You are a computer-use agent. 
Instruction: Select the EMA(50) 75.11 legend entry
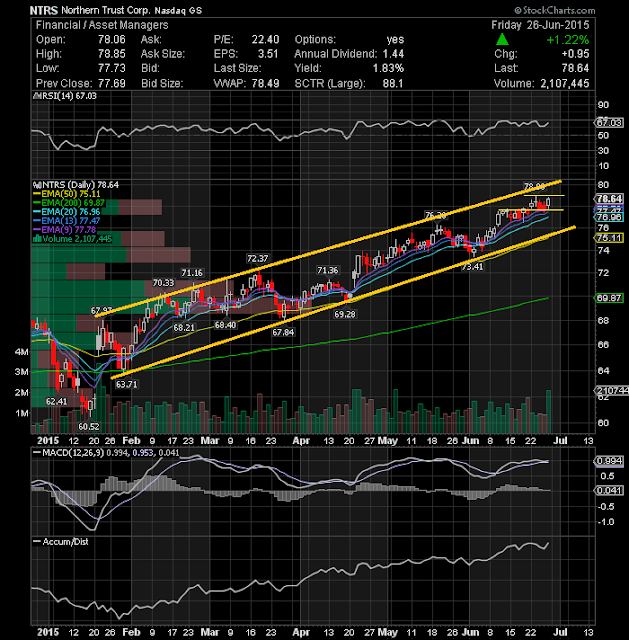pyautogui.click(x=67, y=194)
